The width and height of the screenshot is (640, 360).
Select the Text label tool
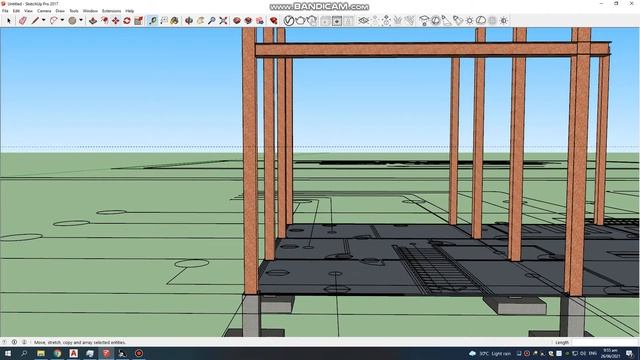coord(164,20)
